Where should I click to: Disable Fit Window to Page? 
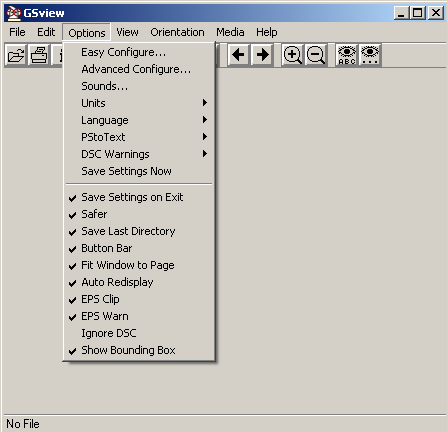(x=139, y=265)
